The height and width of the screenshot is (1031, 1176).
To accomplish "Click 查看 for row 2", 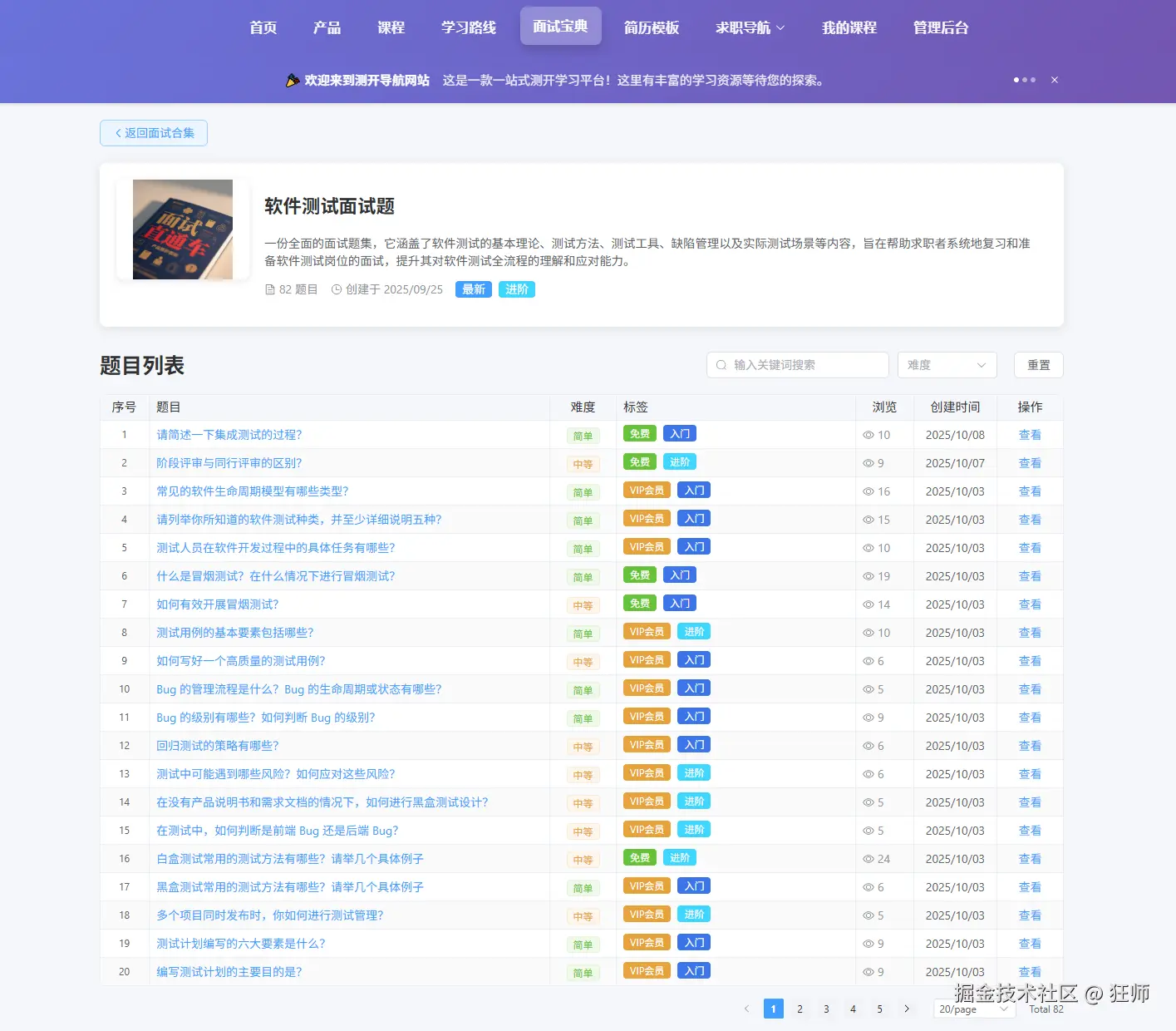I will point(1030,463).
